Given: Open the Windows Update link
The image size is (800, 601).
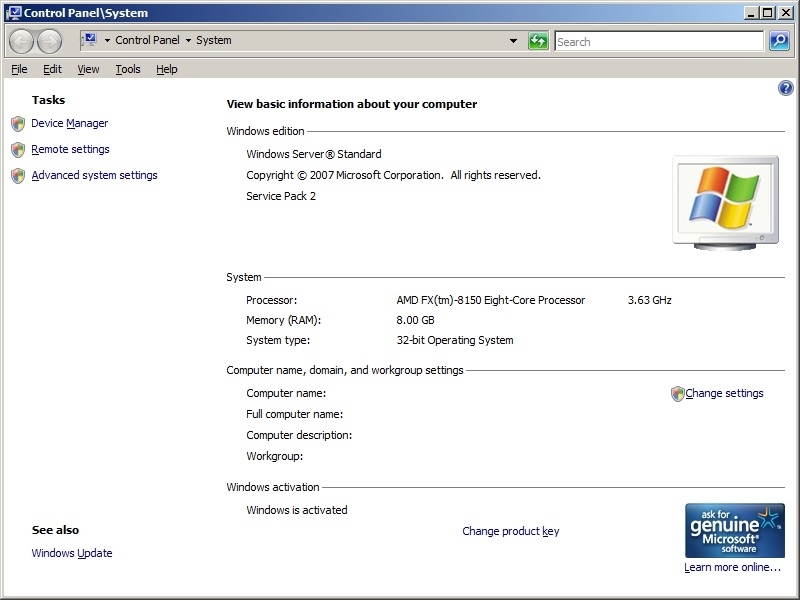Looking at the screenshot, I should (x=72, y=553).
